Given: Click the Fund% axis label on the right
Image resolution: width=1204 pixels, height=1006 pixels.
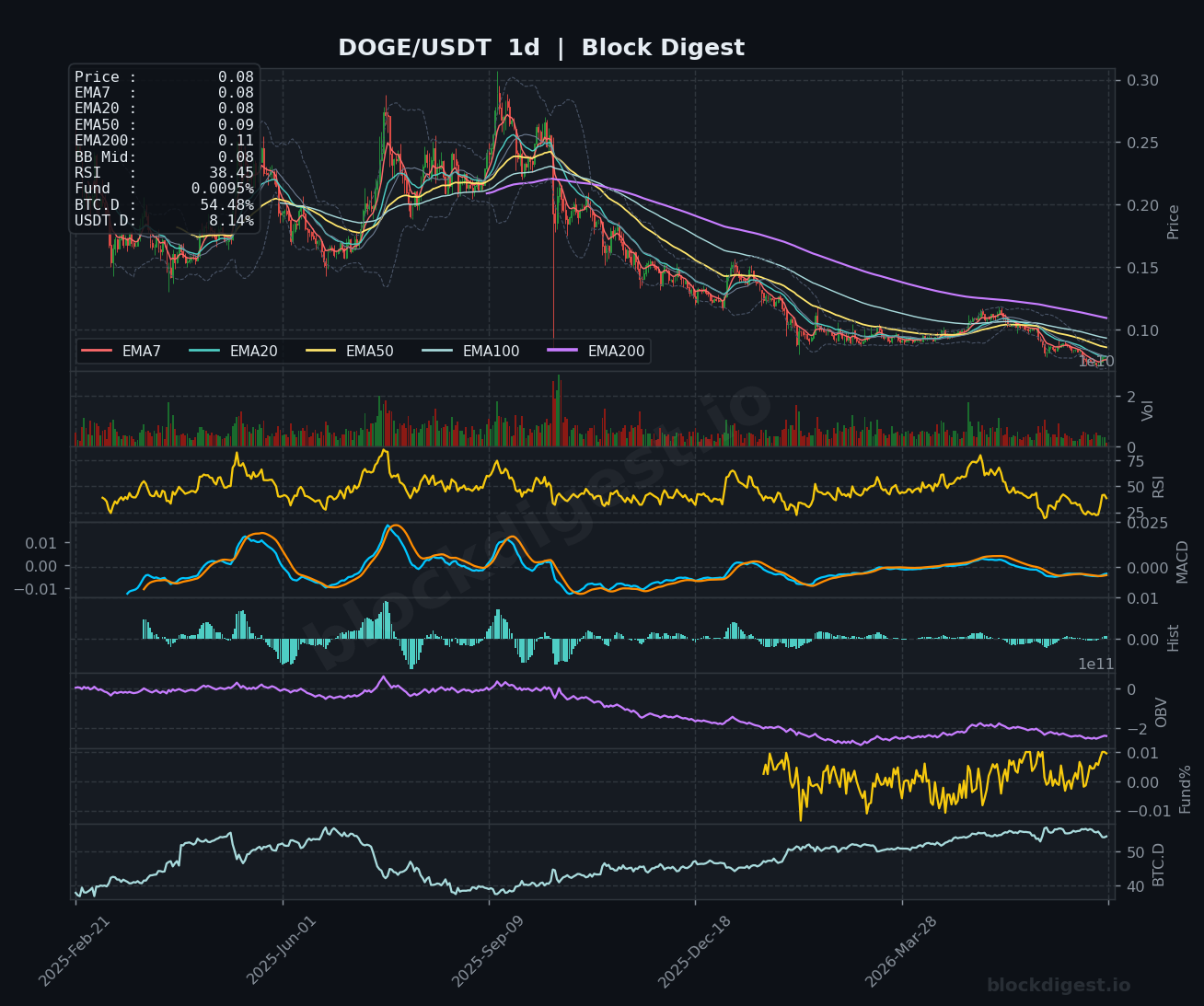Looking at the screenshot, I should [x=1185, y=789].
